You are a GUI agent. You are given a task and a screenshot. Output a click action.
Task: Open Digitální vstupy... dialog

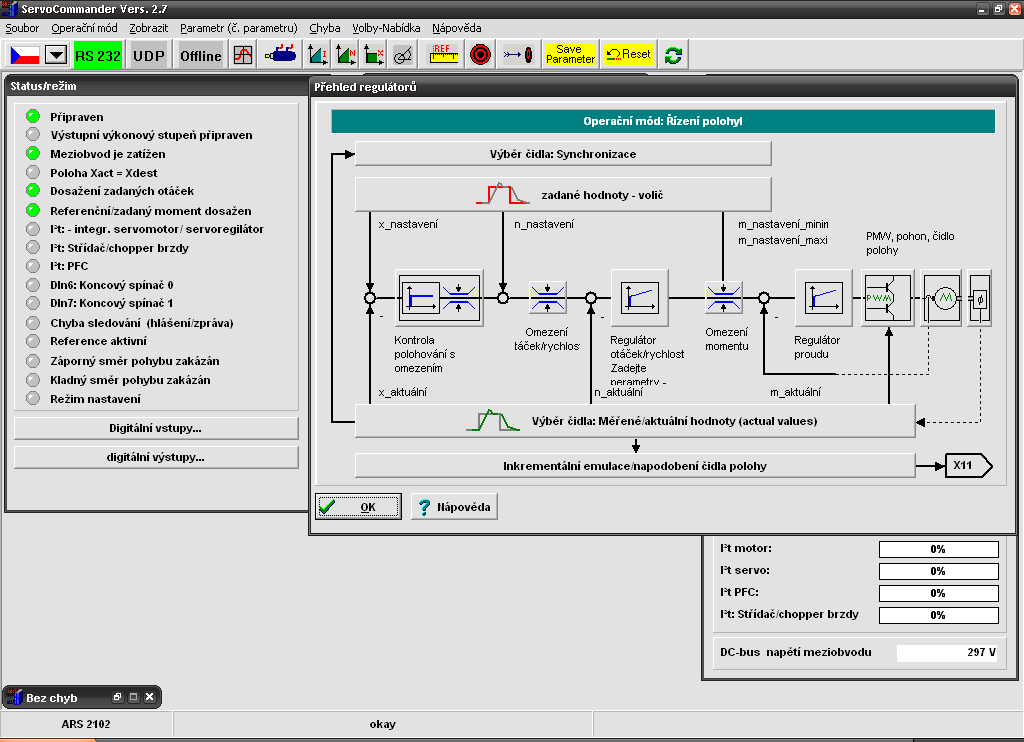[x=155, y=428]
